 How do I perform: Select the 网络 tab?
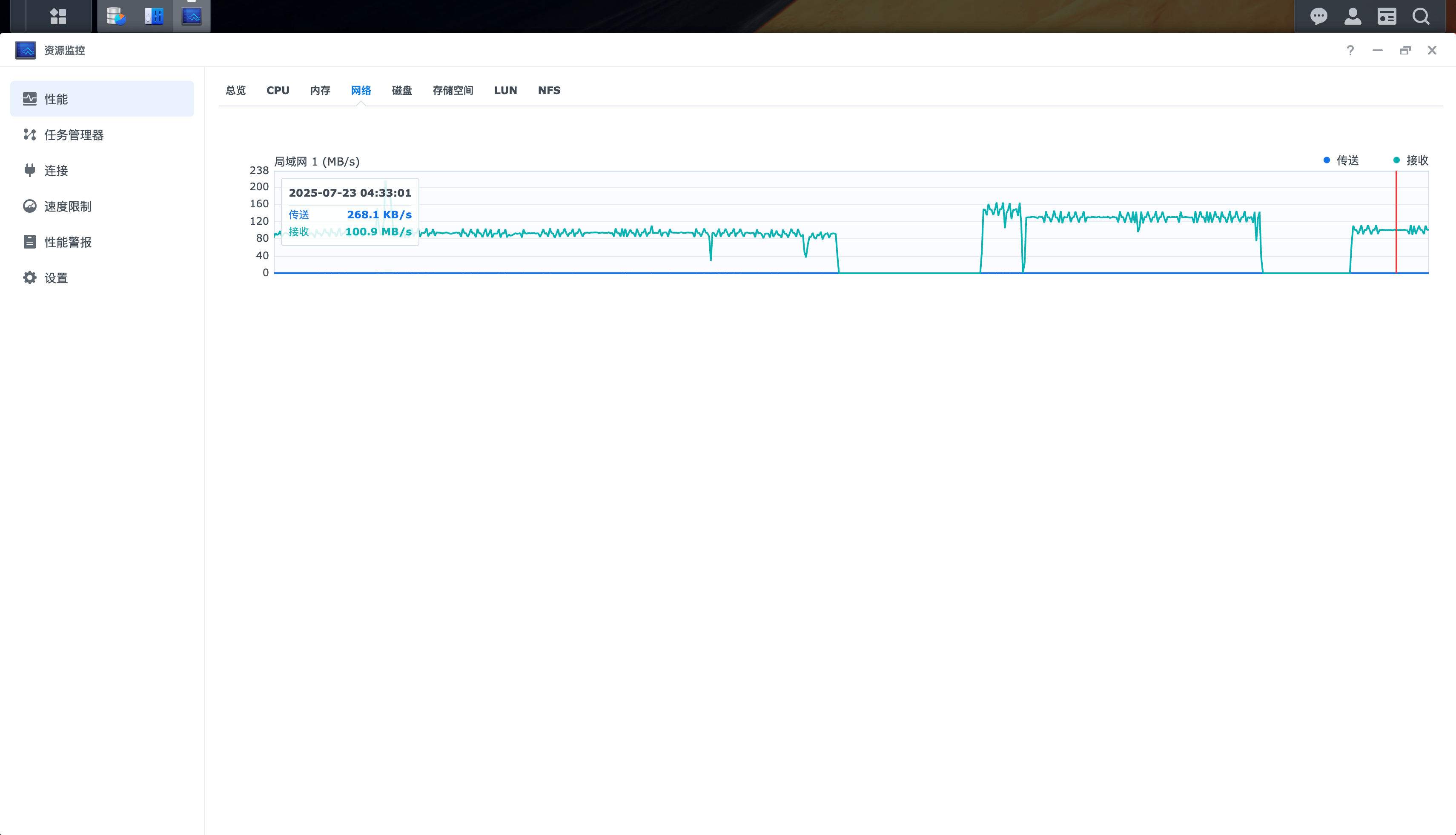click(x=361, y=90)
